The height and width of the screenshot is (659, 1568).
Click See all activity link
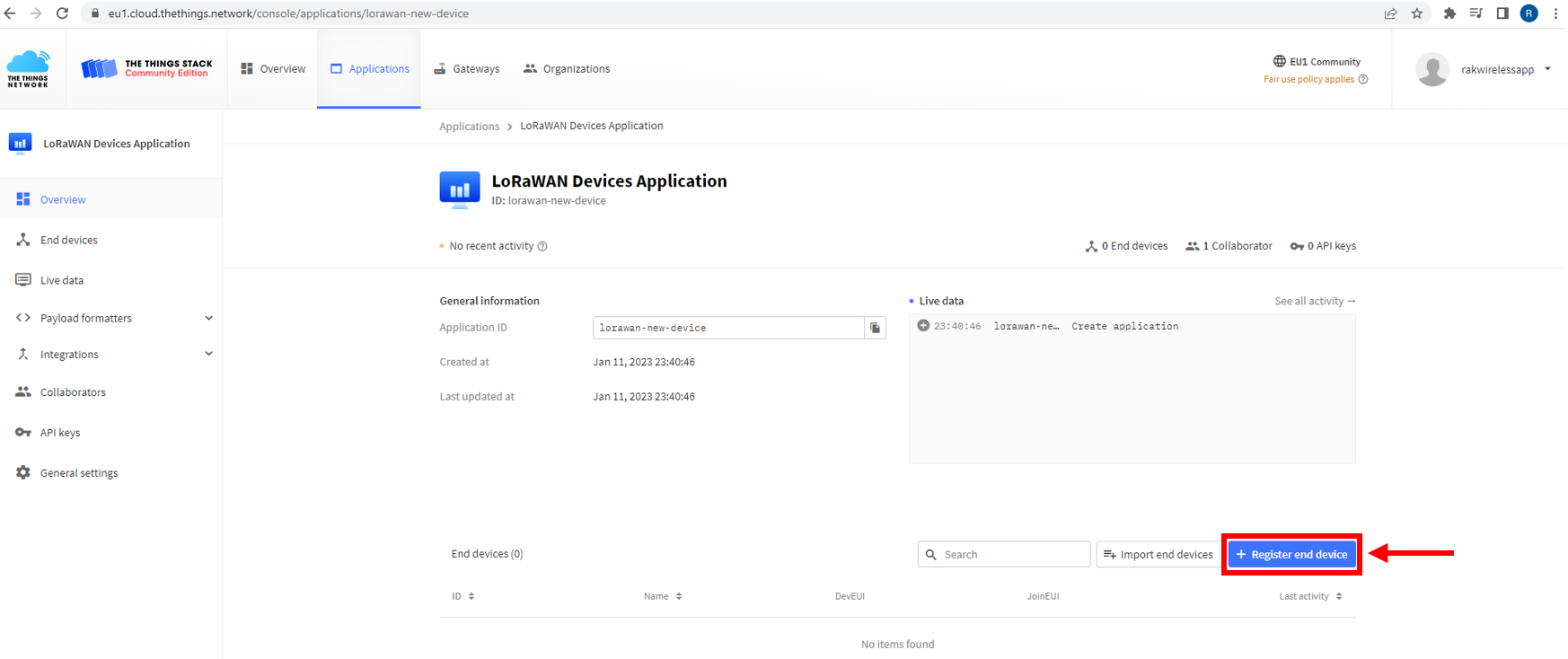[x=1315, y=301]
